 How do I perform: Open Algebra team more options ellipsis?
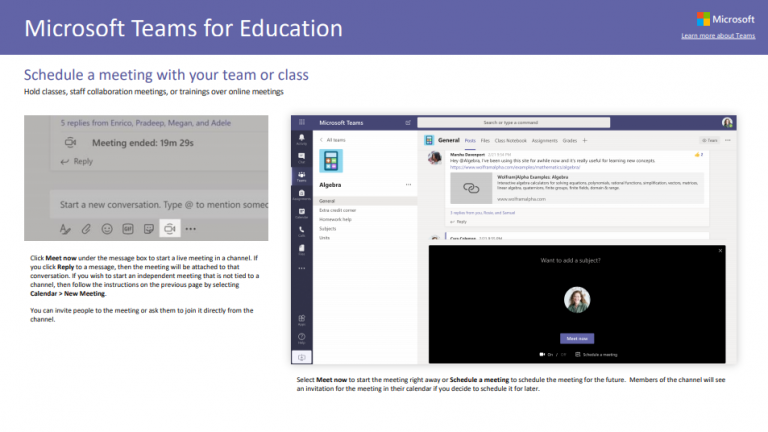click(x=408, y=185)
